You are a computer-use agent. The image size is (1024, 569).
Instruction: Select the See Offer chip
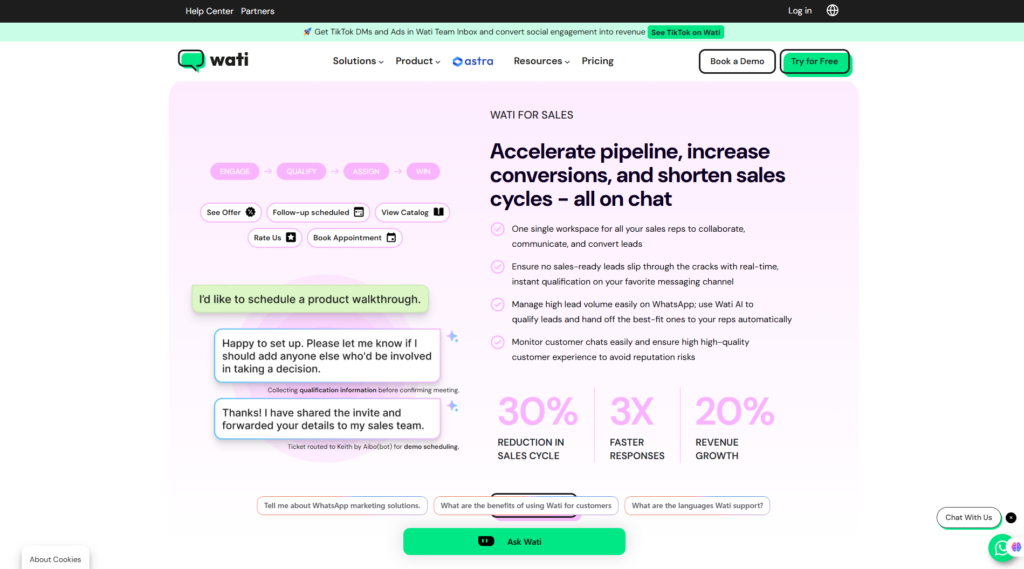coord(231,212)
